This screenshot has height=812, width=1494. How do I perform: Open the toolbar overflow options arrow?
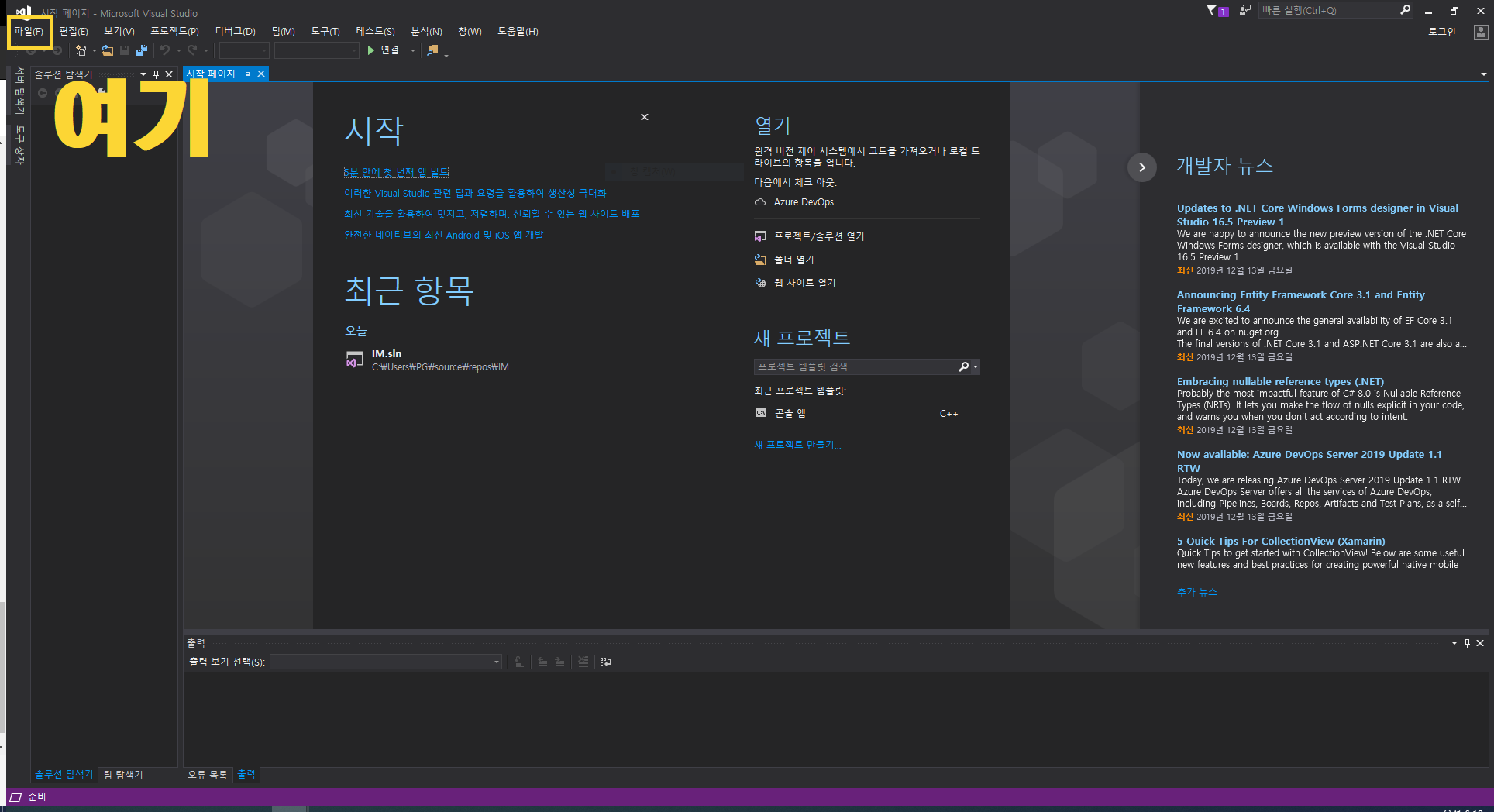pyautogui.click(x=446, y=54)
